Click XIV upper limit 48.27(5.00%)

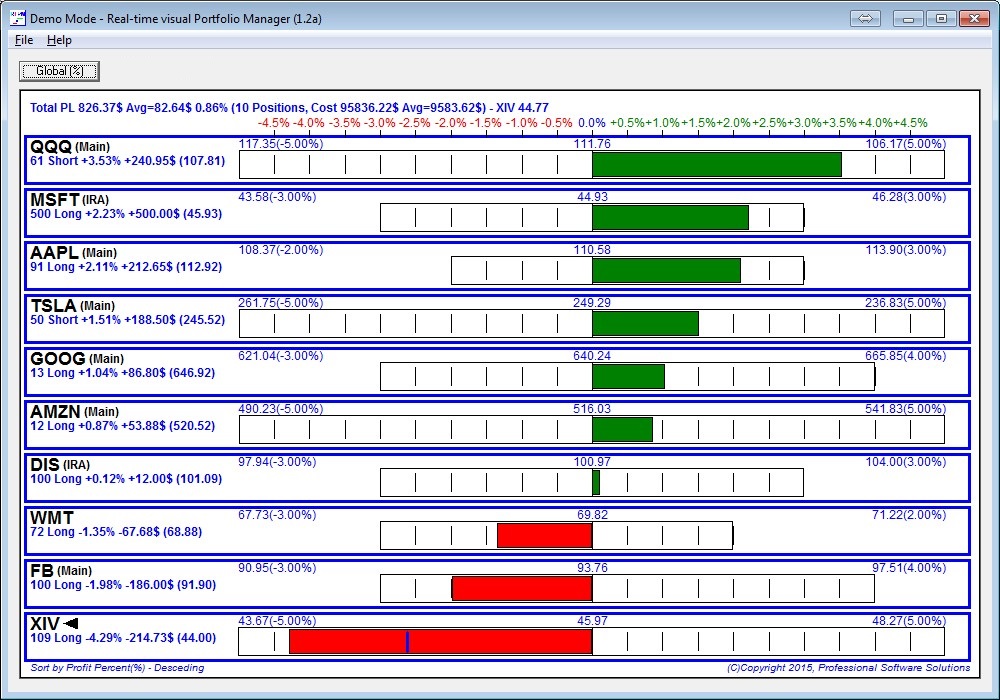pyautogui.click(x=909, y=620)
